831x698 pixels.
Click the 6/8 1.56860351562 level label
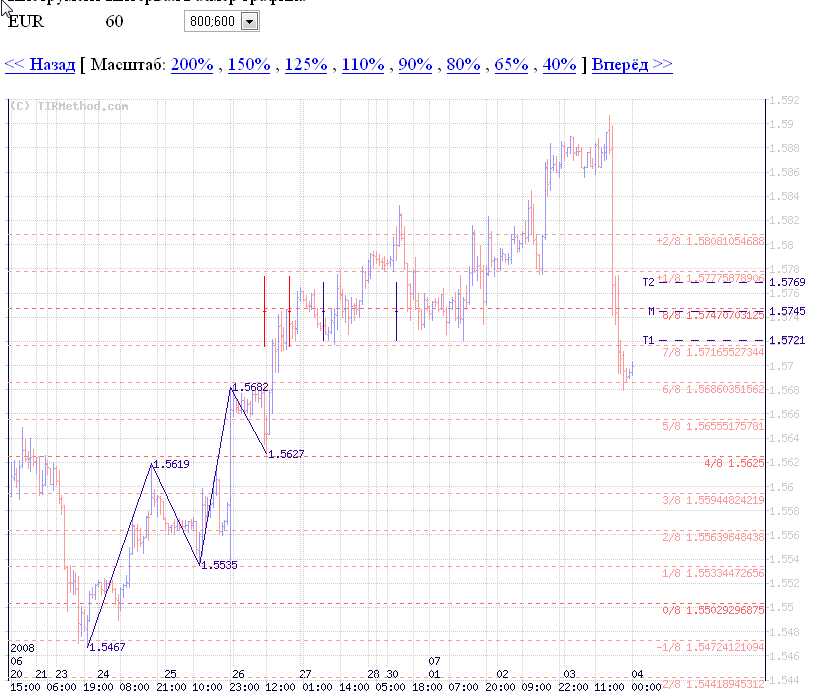click(713, 390)
